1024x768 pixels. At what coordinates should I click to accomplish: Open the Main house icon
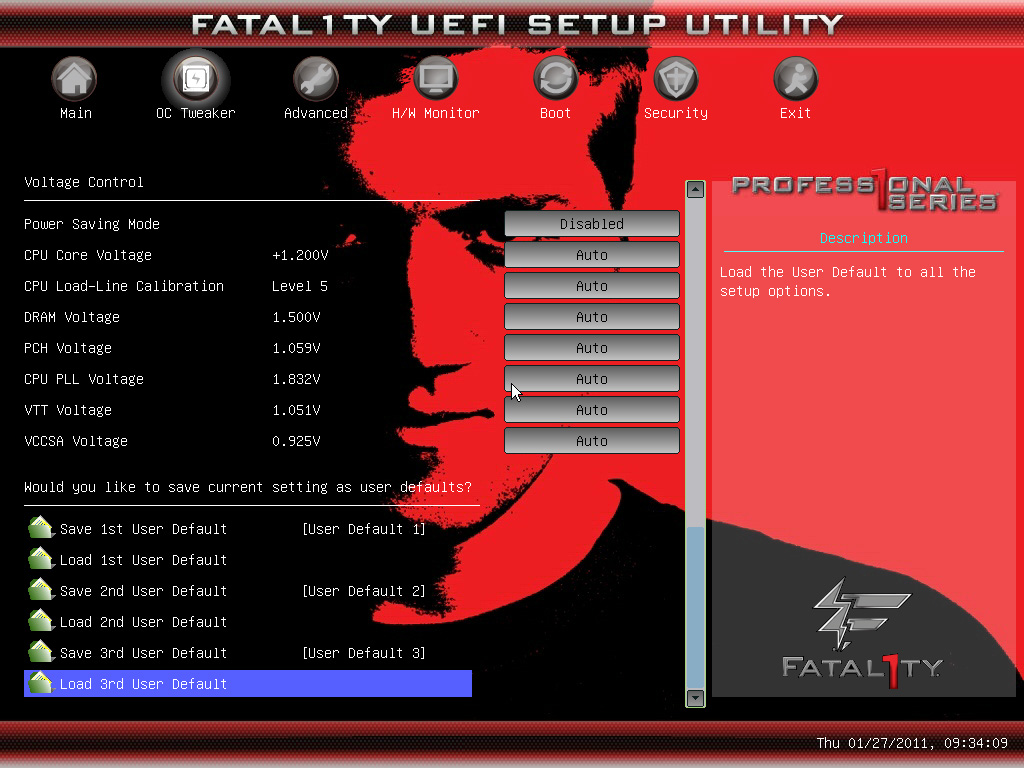click(x=74, y=78)
